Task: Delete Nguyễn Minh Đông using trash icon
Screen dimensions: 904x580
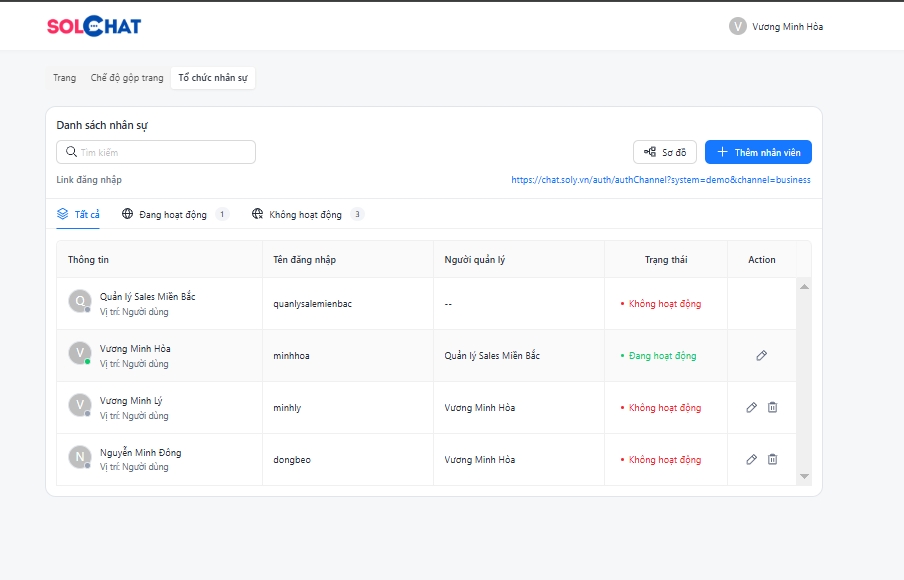Action: click(772, 459)
